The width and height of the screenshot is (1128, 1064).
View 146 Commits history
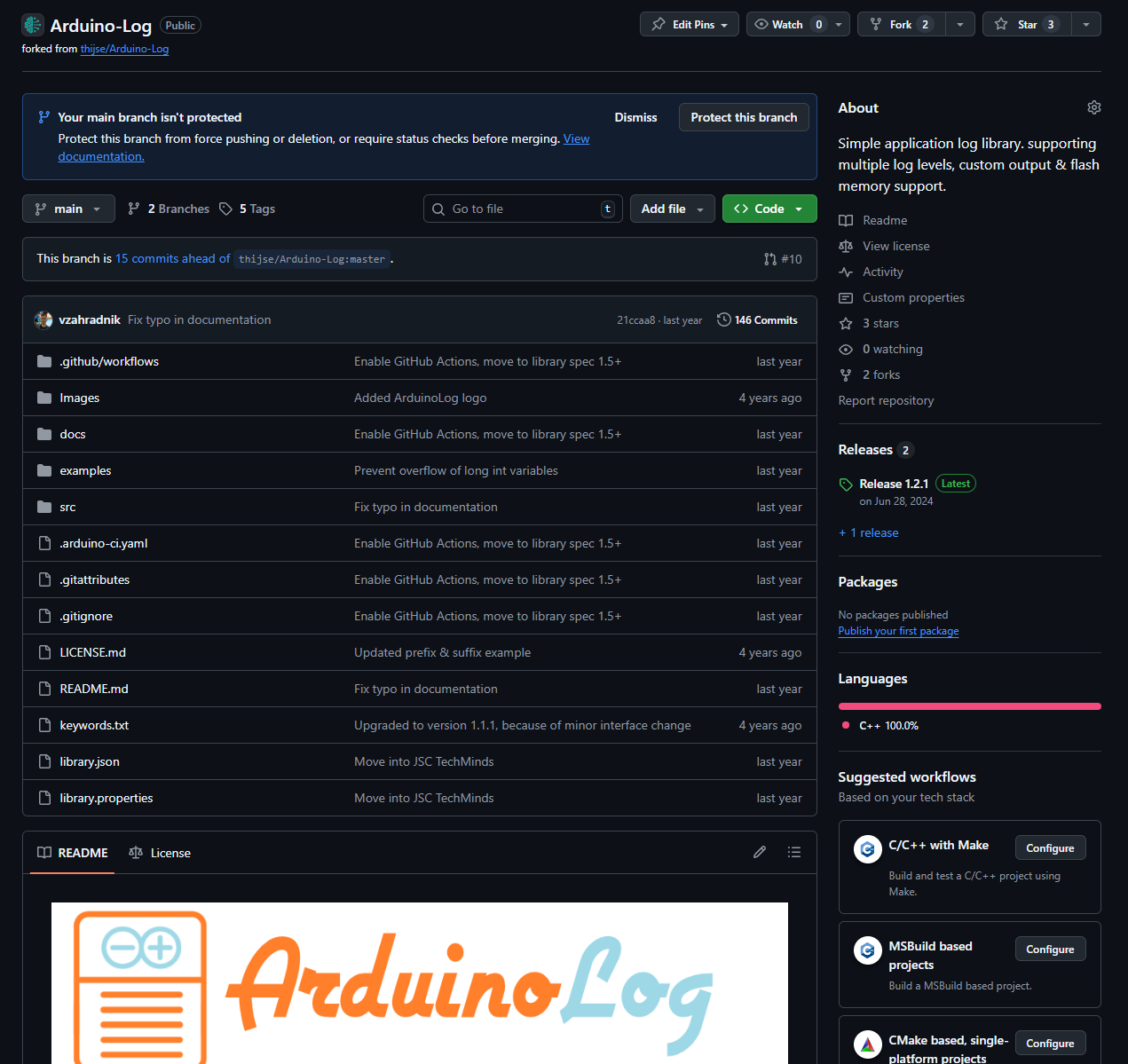click(x=757, y=319)
